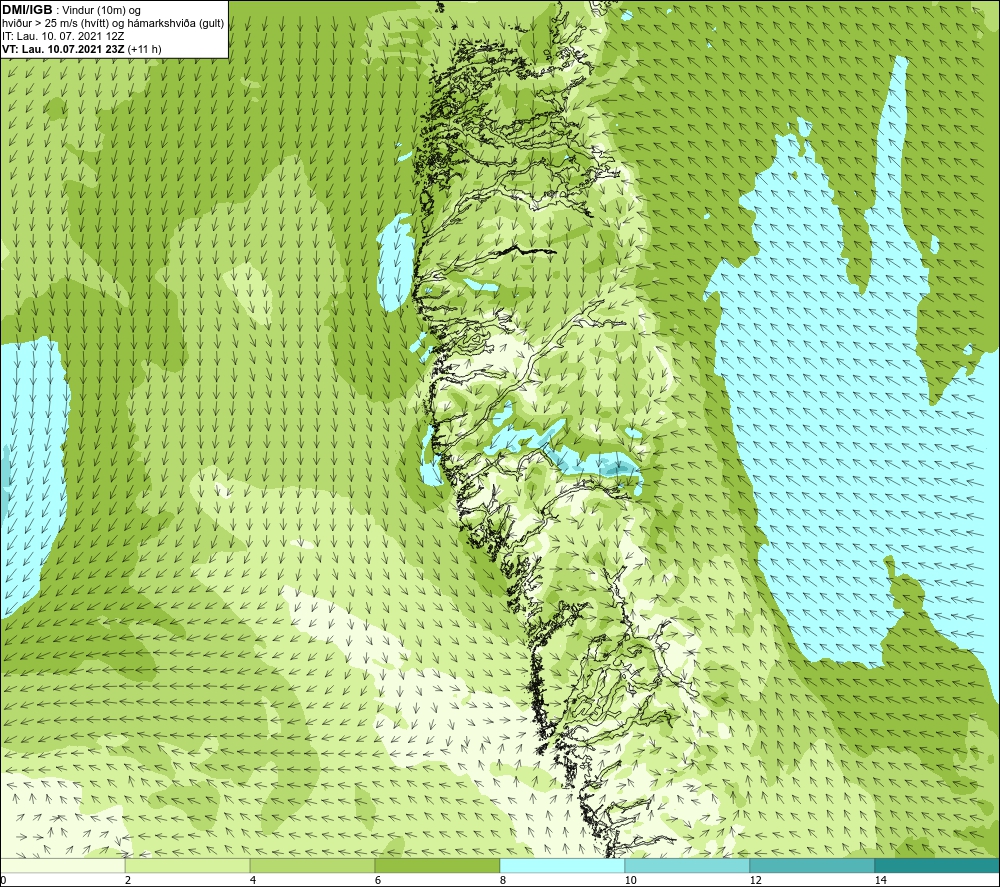The image size is (1000, 887).
Task: Click the light cyan 8–10 m/s scale segment
Action: pos(562,866)
